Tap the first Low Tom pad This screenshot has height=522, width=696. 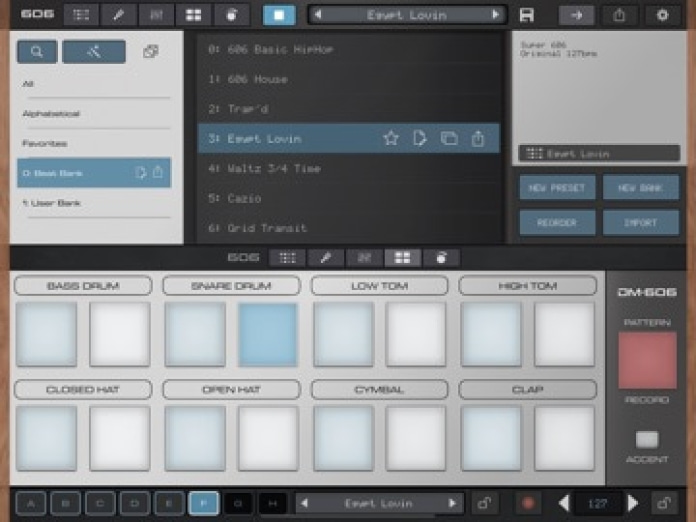pyautogui.click(x=343, y=335)
